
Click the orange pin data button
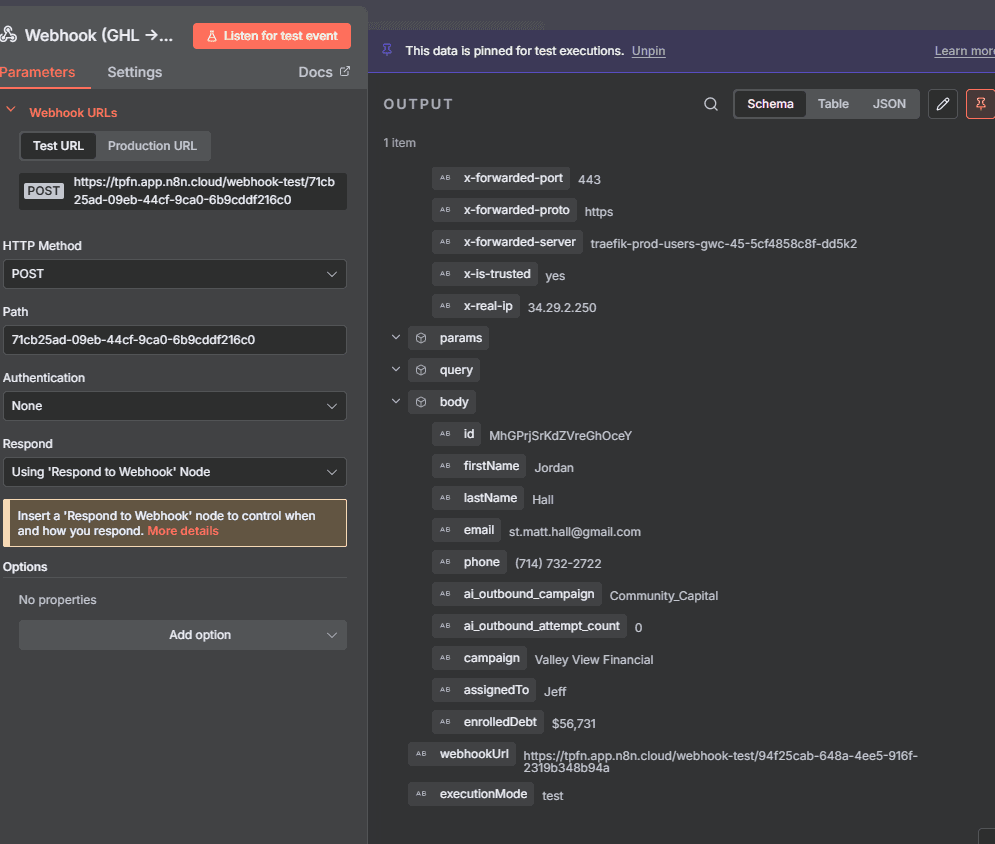pyautogui.click(x=980, y=104)
